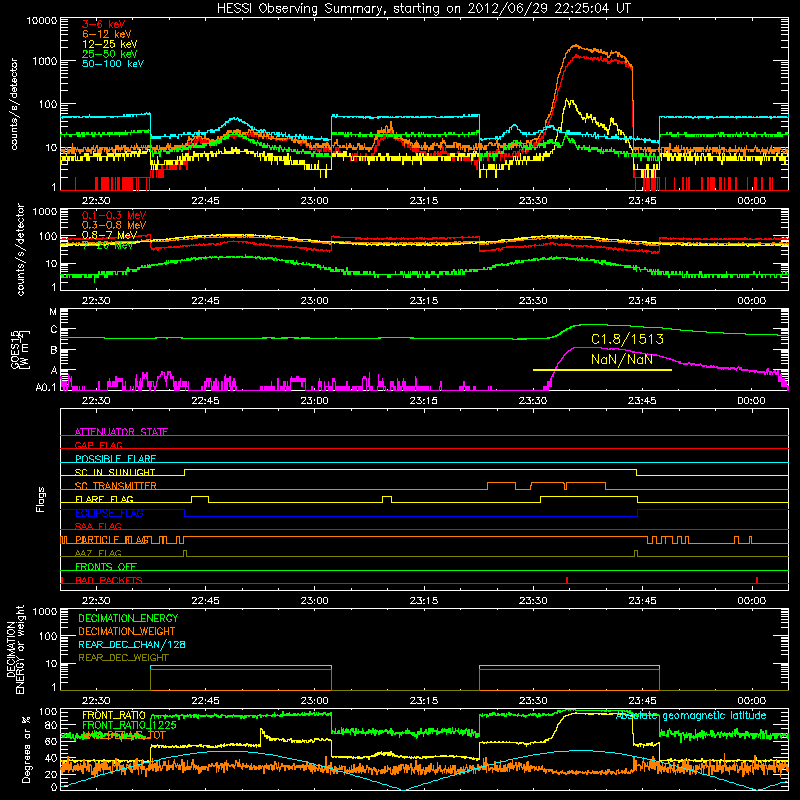Click the 'DECIMATION_ENERGY' legend label
This screenshot has height=800, width=800.
click(x=128, y=618)
